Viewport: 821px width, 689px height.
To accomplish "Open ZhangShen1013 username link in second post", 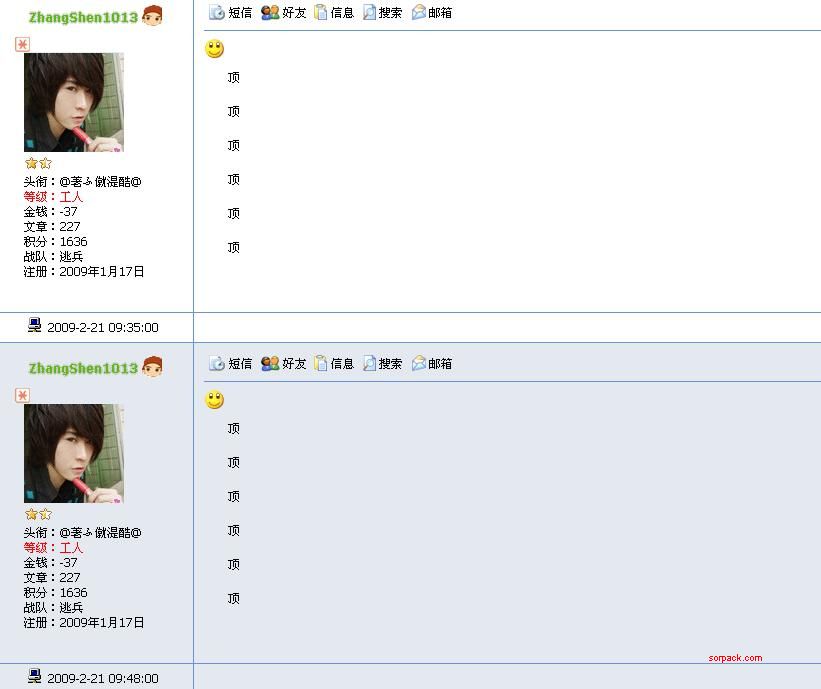I will [x=83, y=368].
